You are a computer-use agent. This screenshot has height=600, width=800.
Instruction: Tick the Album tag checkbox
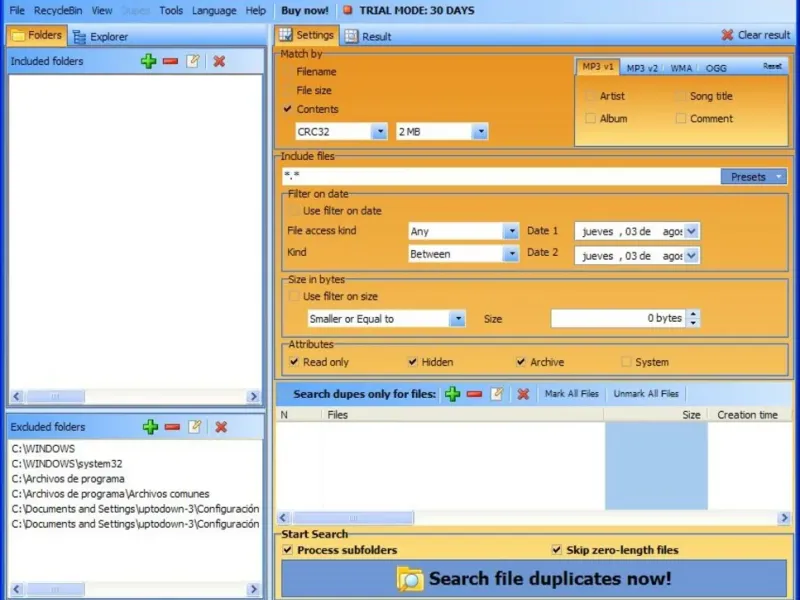[x=590, y=118]
